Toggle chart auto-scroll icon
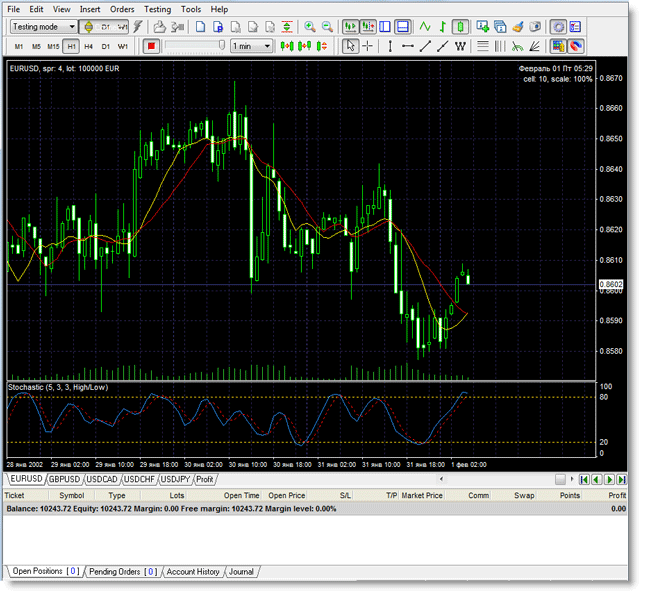Viewport: 650px width, 595px height. click(x=350, y=27)
